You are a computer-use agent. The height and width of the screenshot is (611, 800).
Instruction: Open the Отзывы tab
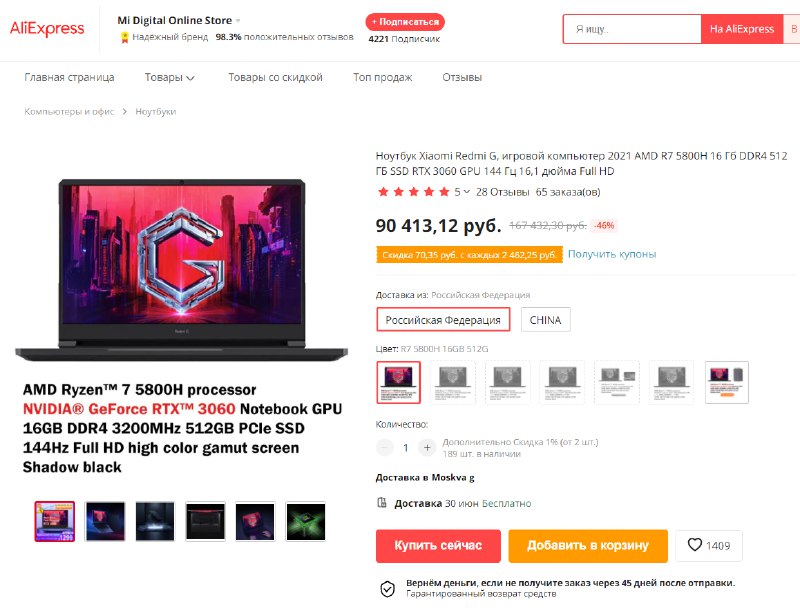click(x=462, y=78)
